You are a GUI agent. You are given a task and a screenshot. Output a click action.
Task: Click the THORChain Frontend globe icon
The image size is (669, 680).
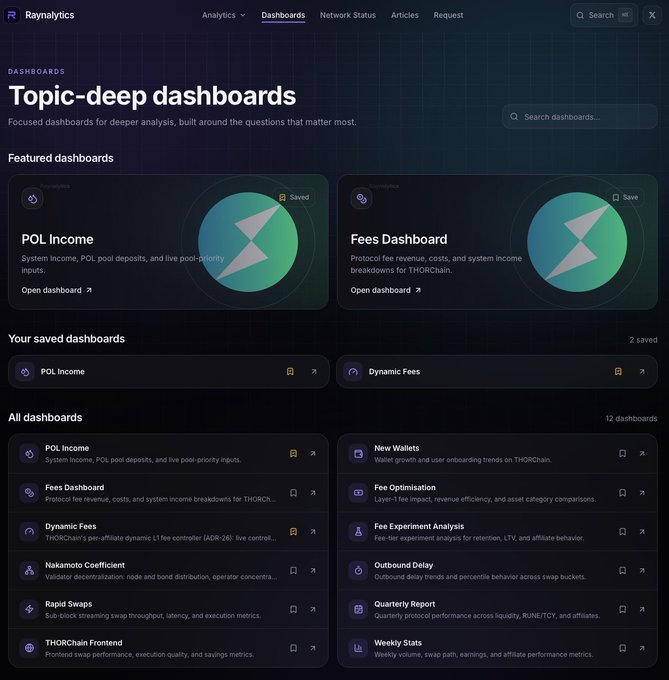[29, 648]
